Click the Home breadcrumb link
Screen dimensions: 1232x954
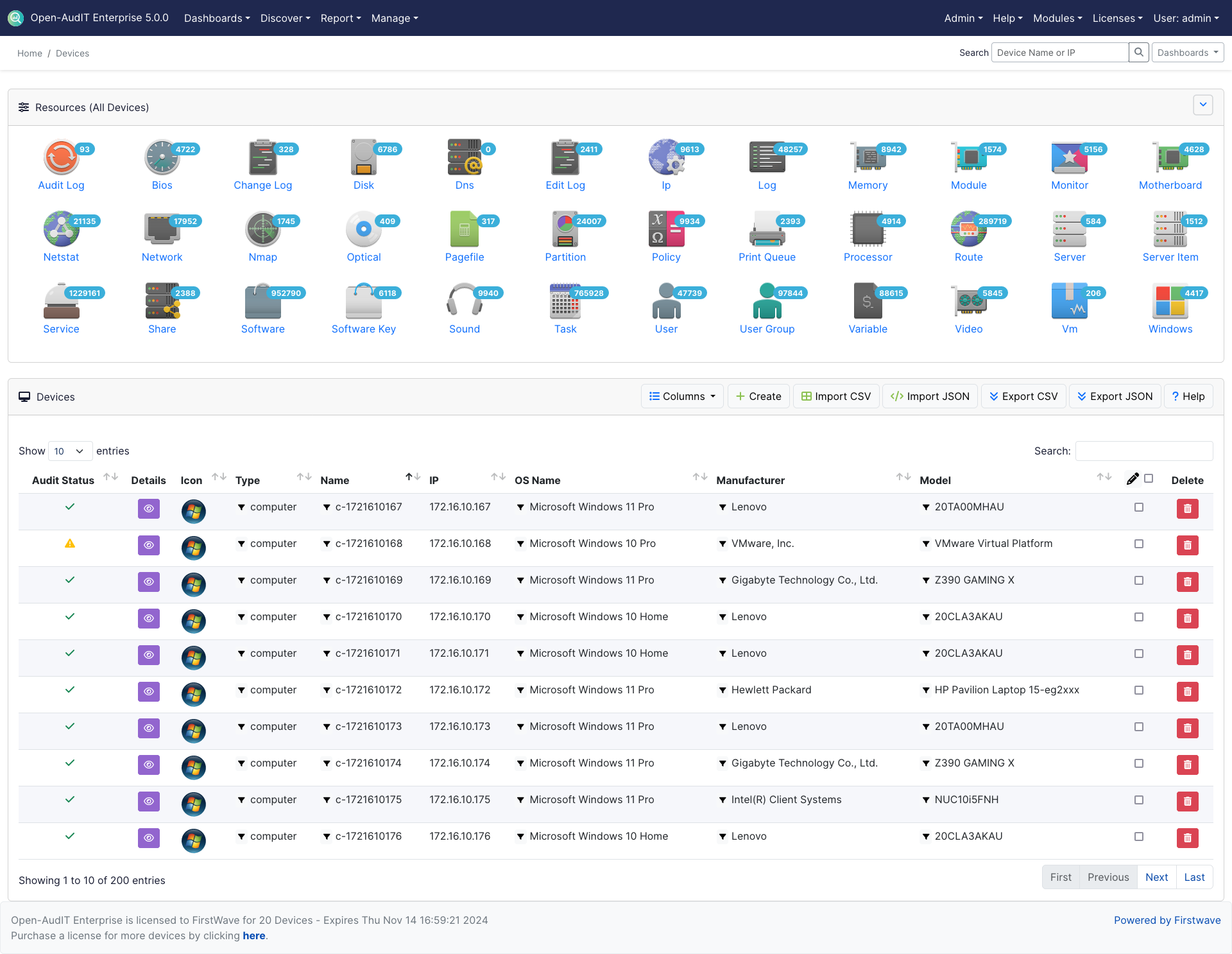[30, 53]
